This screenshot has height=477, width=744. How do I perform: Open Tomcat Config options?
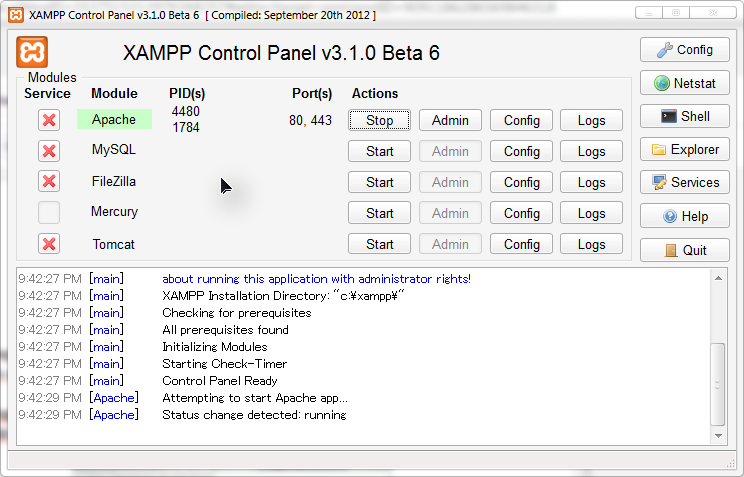click(521, 243)
